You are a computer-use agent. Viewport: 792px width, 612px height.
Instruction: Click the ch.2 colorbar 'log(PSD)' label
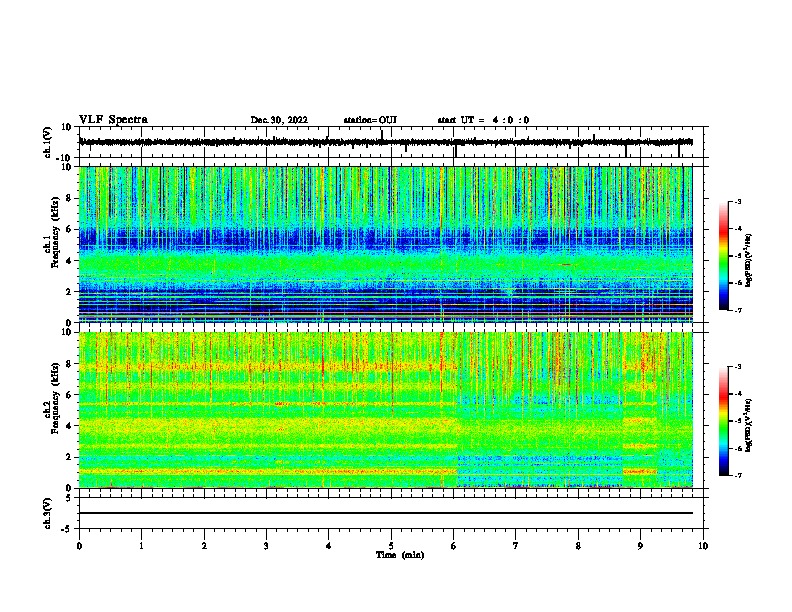[749, 425]
